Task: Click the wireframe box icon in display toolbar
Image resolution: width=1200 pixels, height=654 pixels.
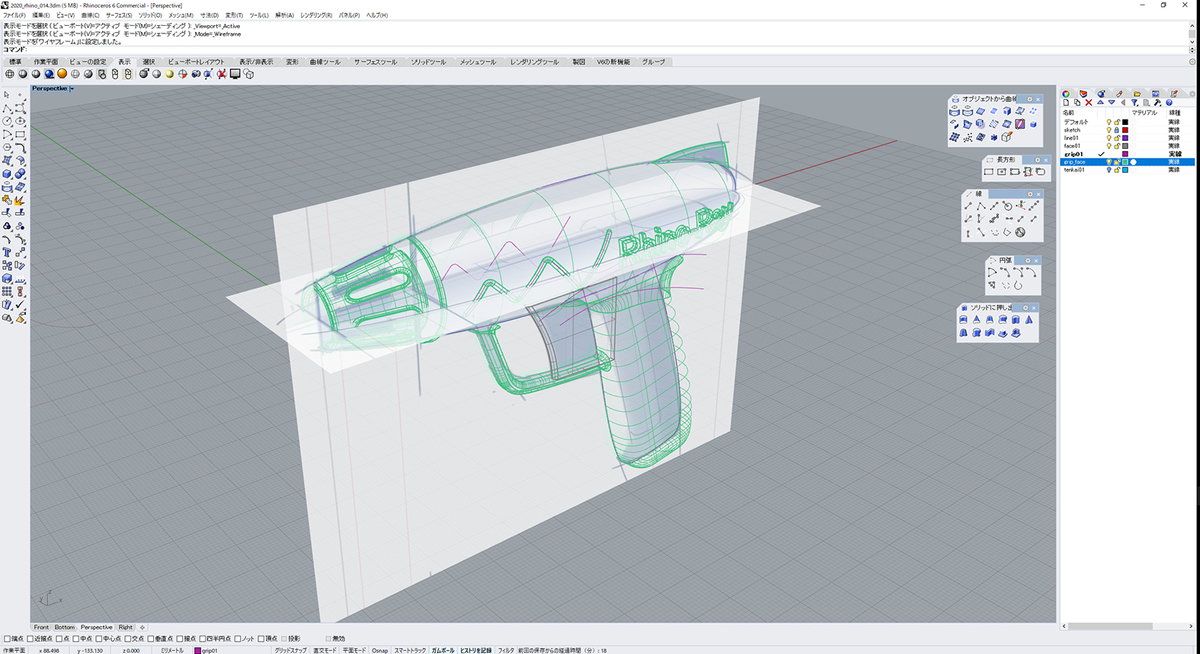Action: [x=249, y=74]
